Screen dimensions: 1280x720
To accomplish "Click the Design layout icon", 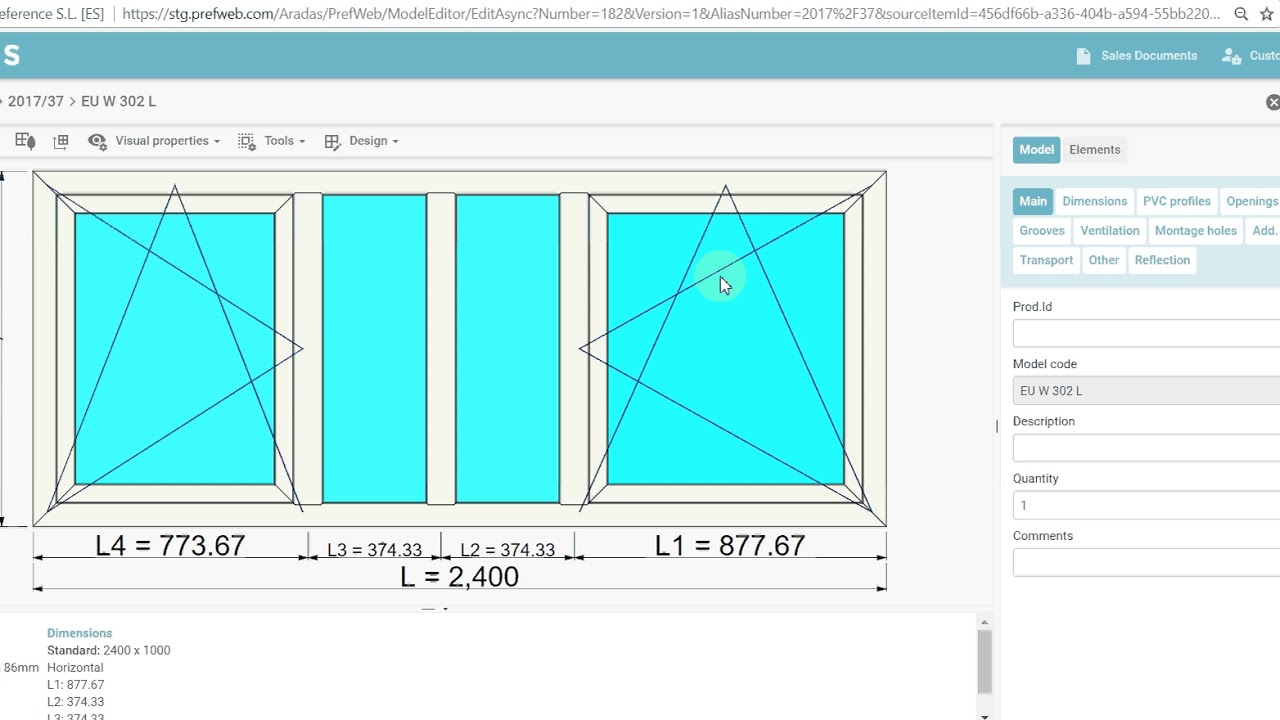I will [333, 141].
